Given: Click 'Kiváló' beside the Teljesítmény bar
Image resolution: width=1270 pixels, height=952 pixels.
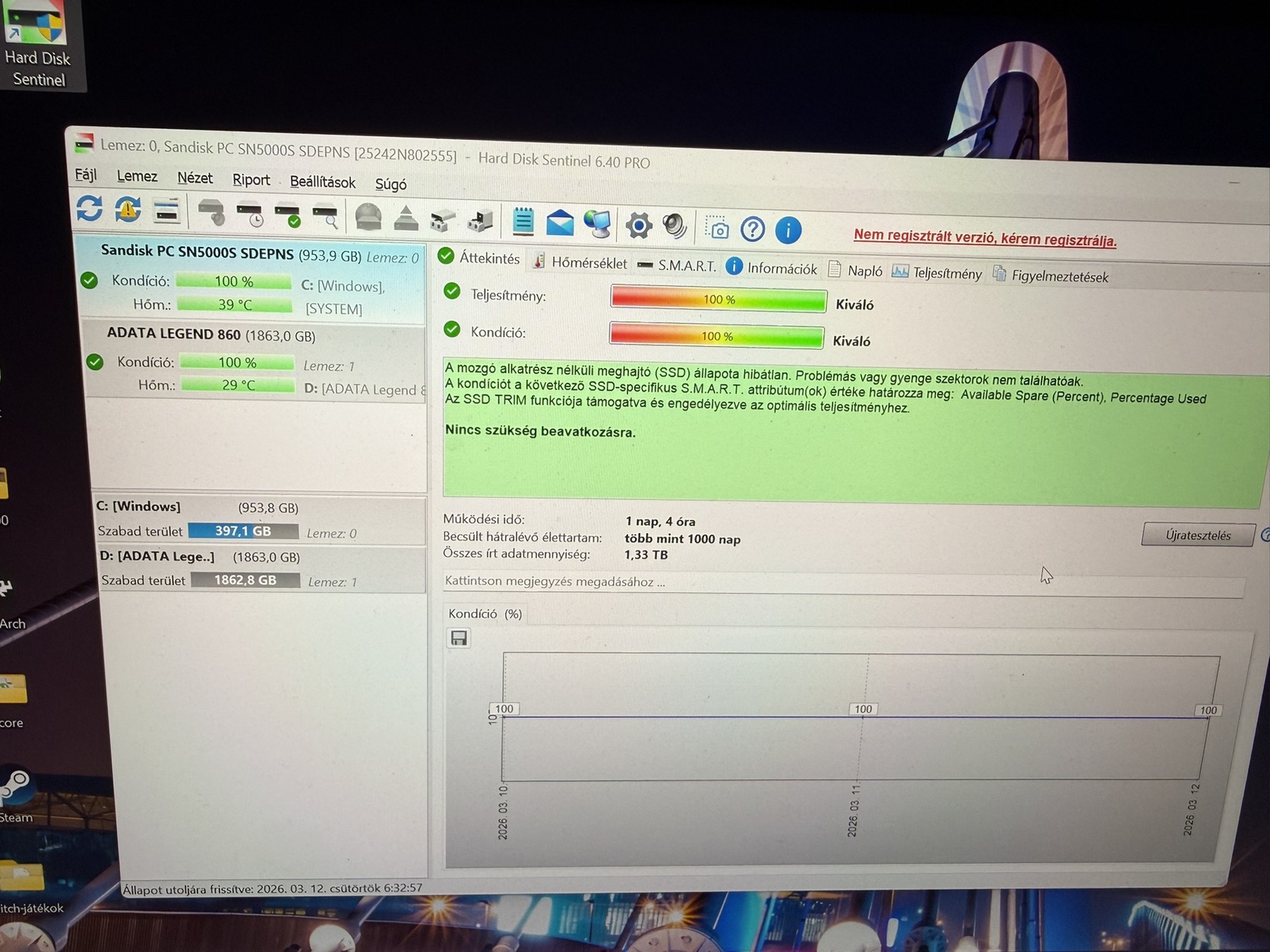Looking at the screenshot, I should (855, 304).
